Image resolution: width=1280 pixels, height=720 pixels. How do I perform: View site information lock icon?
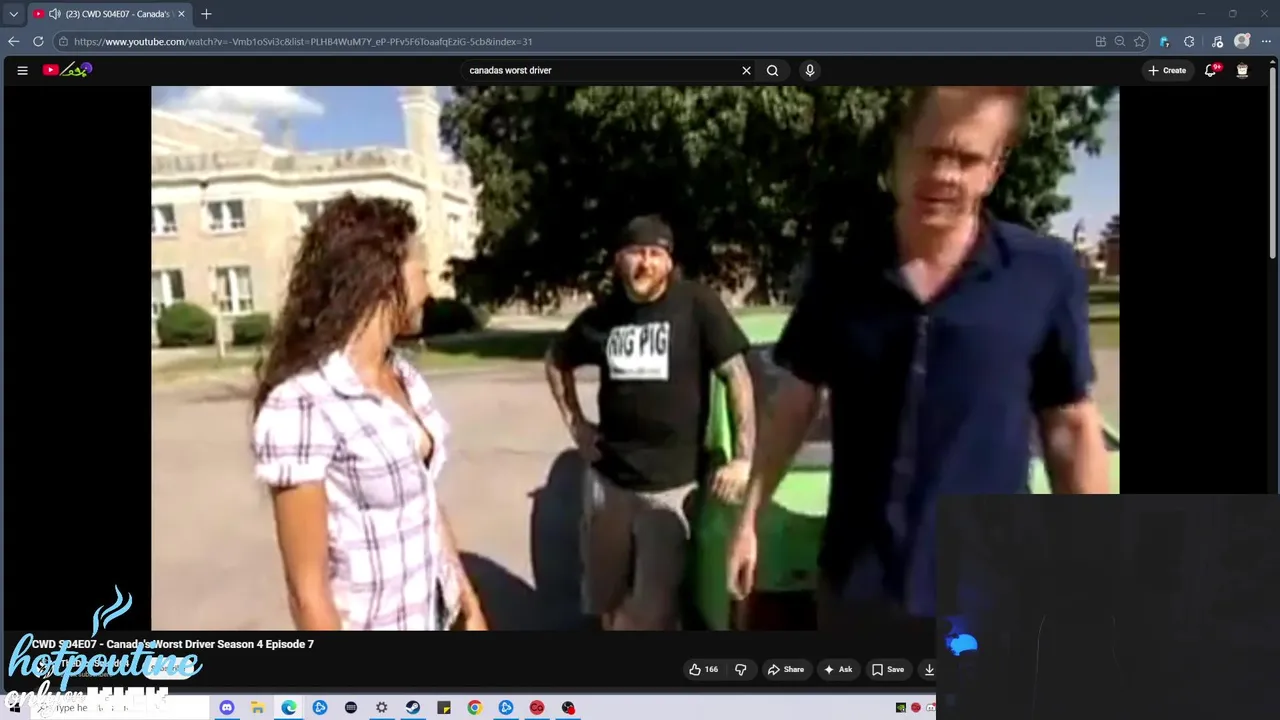[63, 42]
